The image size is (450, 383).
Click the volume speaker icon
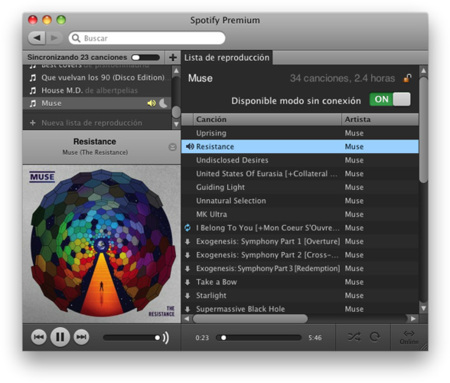pyautogui.click(x=166, y=338)
